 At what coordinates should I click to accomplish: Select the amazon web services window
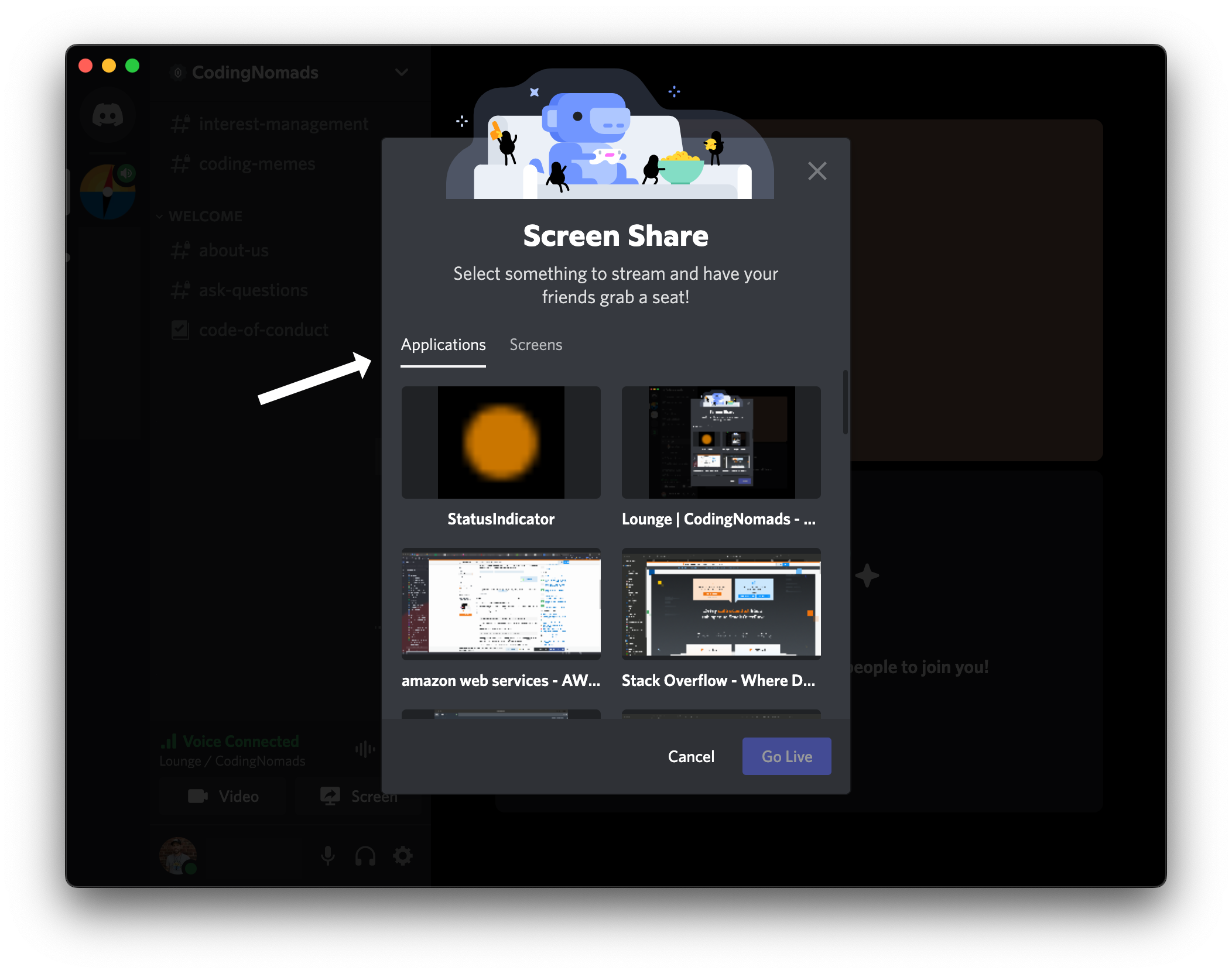(501, 603)
